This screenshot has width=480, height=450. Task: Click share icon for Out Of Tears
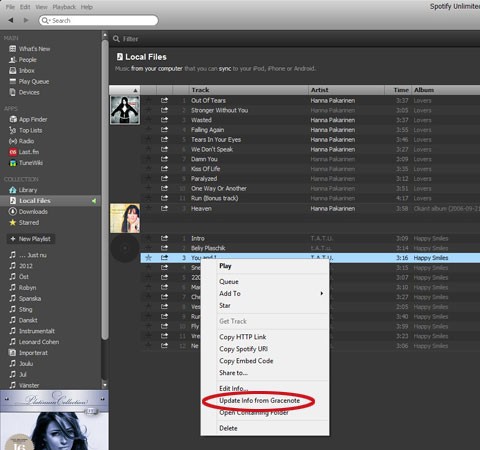(164, 100)
